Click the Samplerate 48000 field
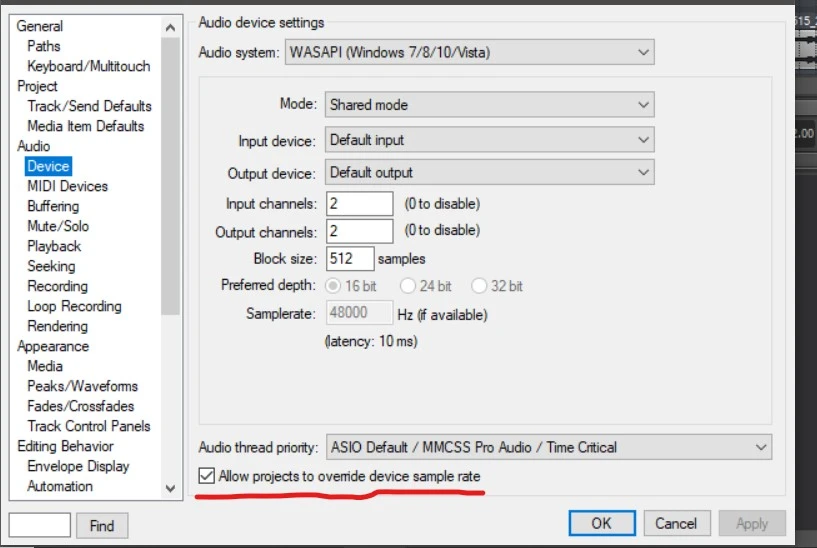The image size is (817, 548). pos(359,313)
